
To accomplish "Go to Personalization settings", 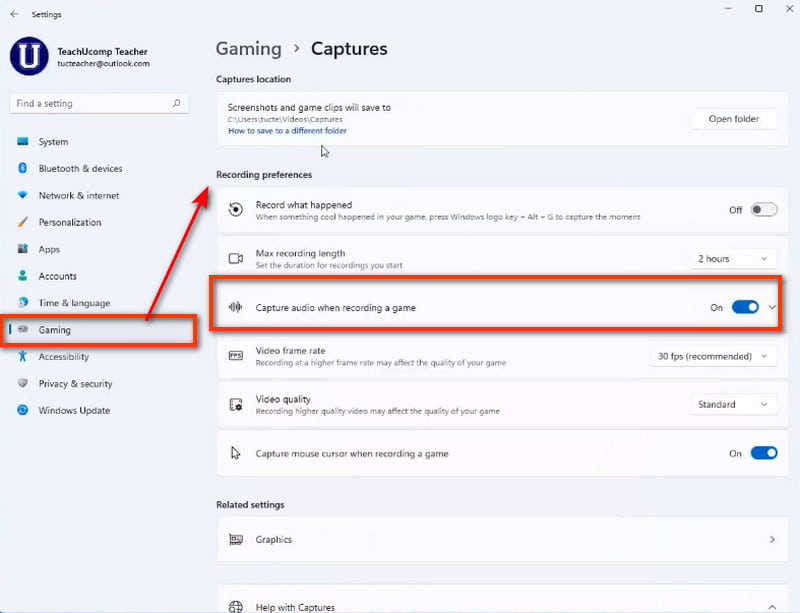I will point(70,223).
